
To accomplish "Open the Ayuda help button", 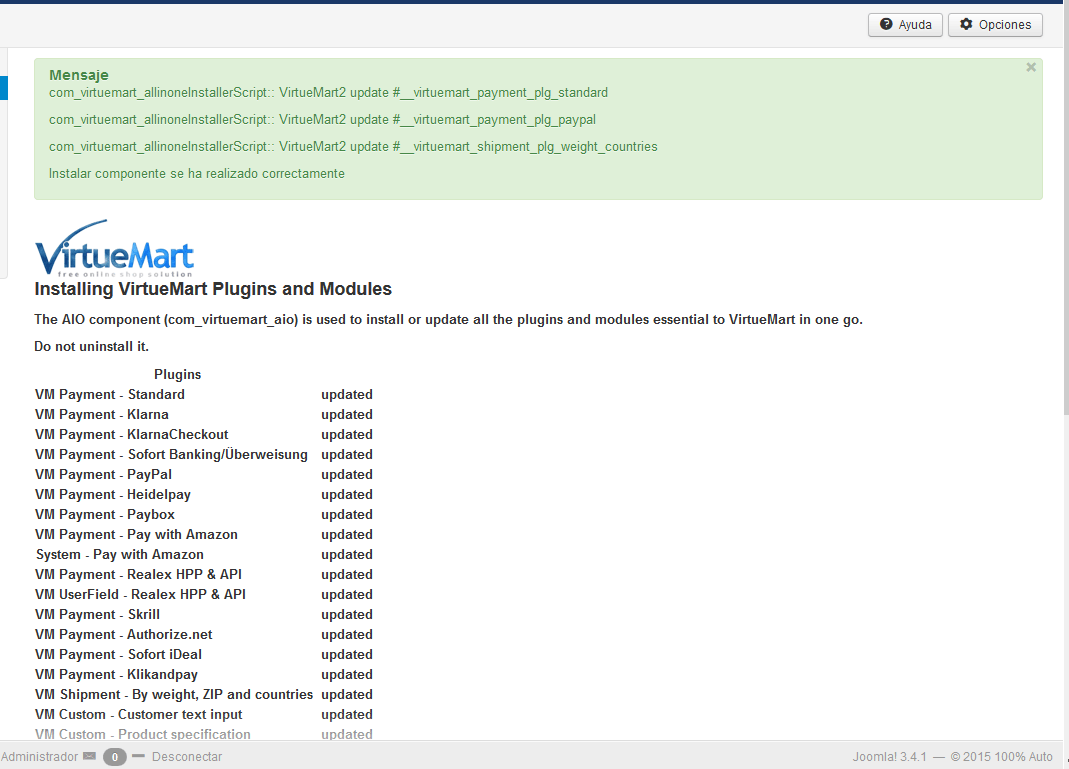I will [x=905, y=25].
